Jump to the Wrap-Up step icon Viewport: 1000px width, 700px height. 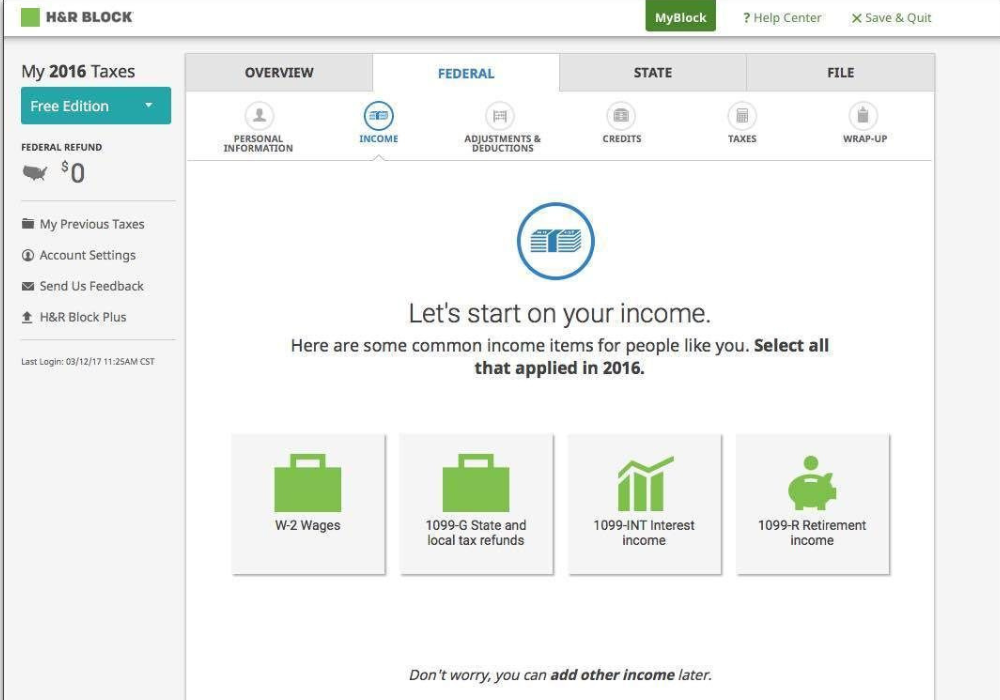tap(864, 116)
